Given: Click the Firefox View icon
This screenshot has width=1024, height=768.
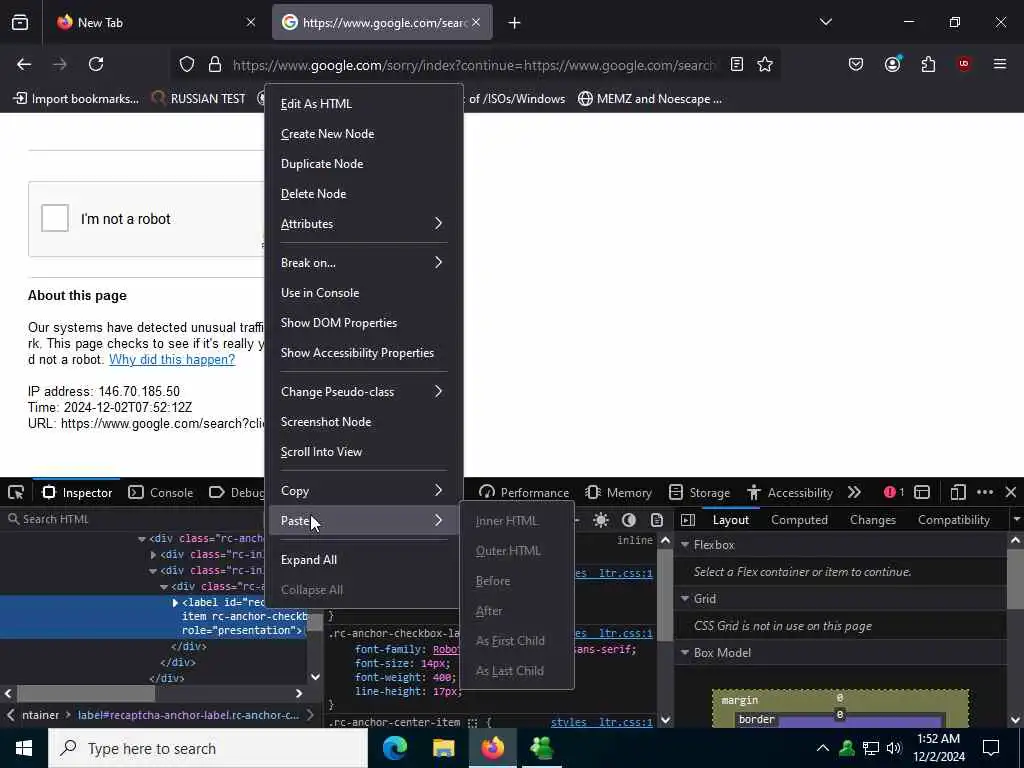Looking at the screenshot, I should coord(20,23).
